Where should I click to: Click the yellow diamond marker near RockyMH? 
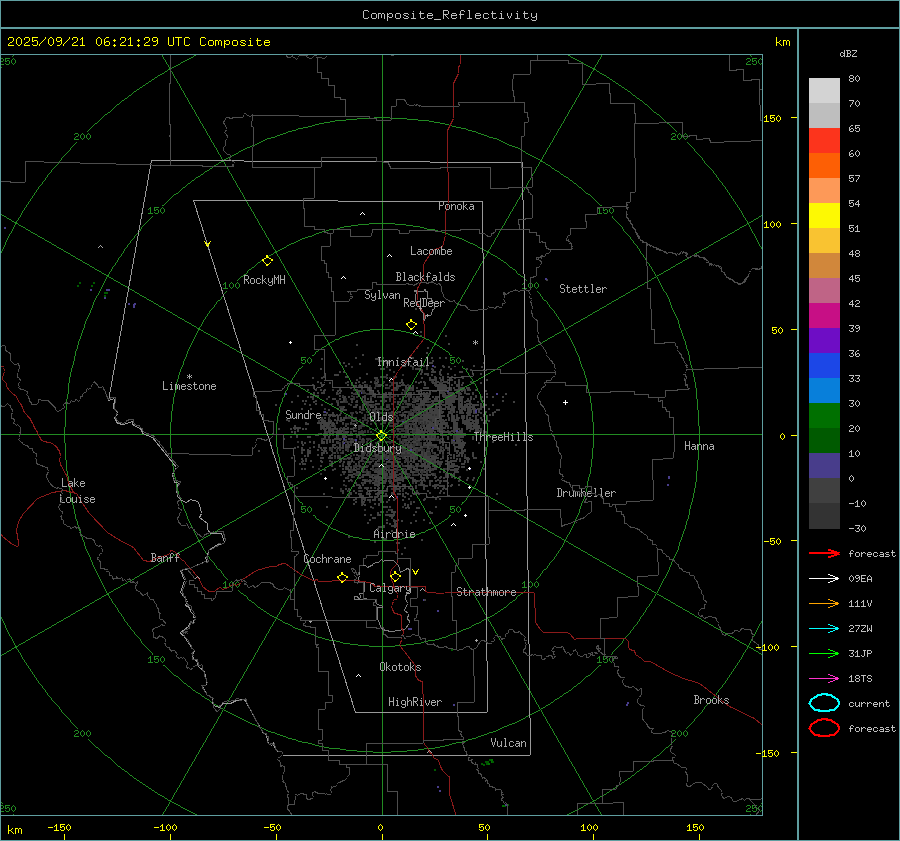267,260
